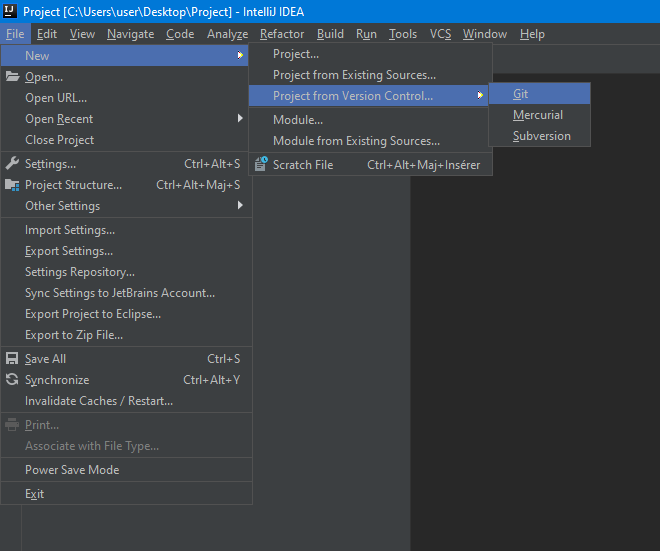Open Project Structure... dialog
Viewport: 660px width, 551px height.
[126, 185]
